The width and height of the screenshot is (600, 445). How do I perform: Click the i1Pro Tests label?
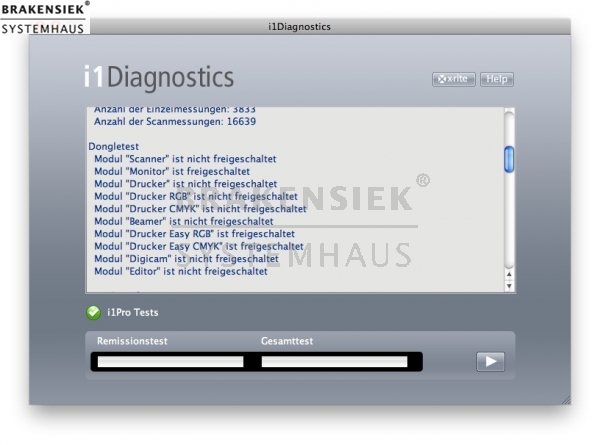[132, 313]
